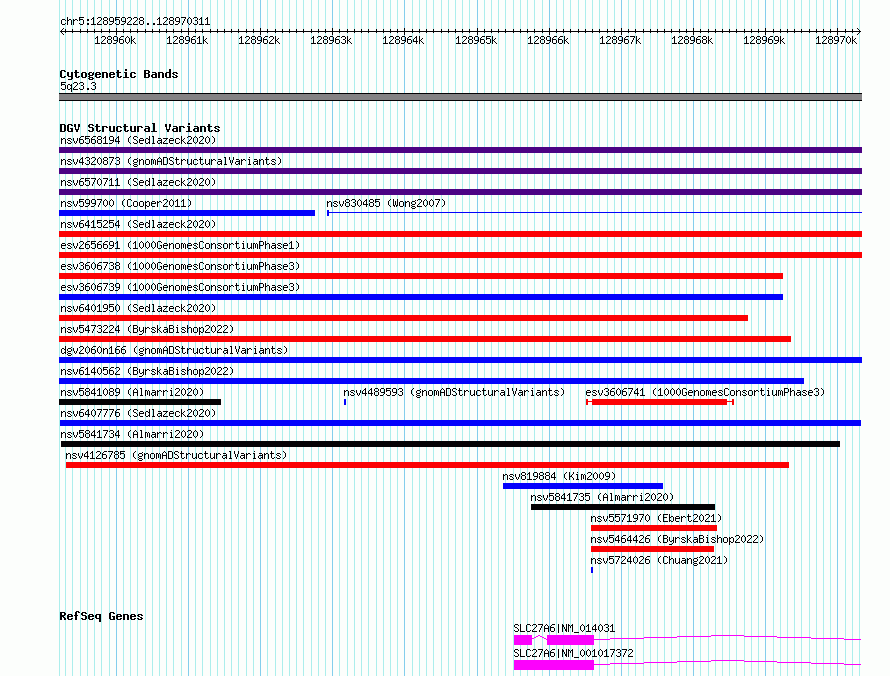Select the nsv5841734 (Almarri2020) black bar

450,444
